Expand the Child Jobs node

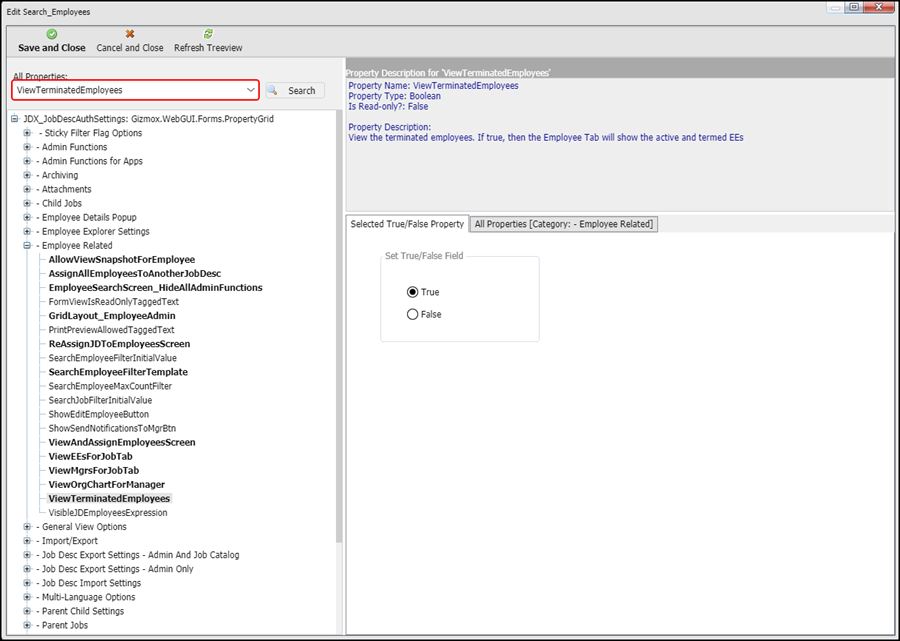[27, 203]
